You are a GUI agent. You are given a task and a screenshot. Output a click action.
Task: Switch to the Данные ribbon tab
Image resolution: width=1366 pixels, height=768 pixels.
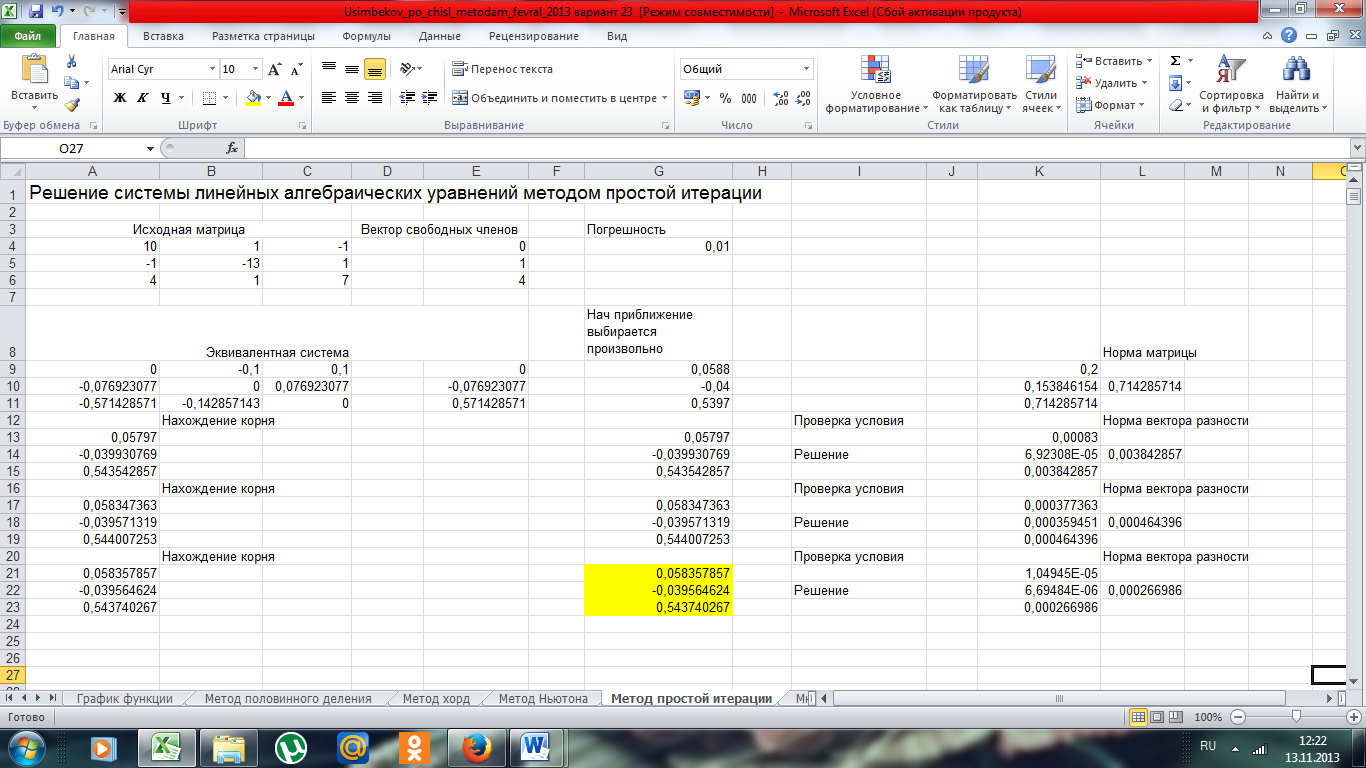tap(440, 36)
